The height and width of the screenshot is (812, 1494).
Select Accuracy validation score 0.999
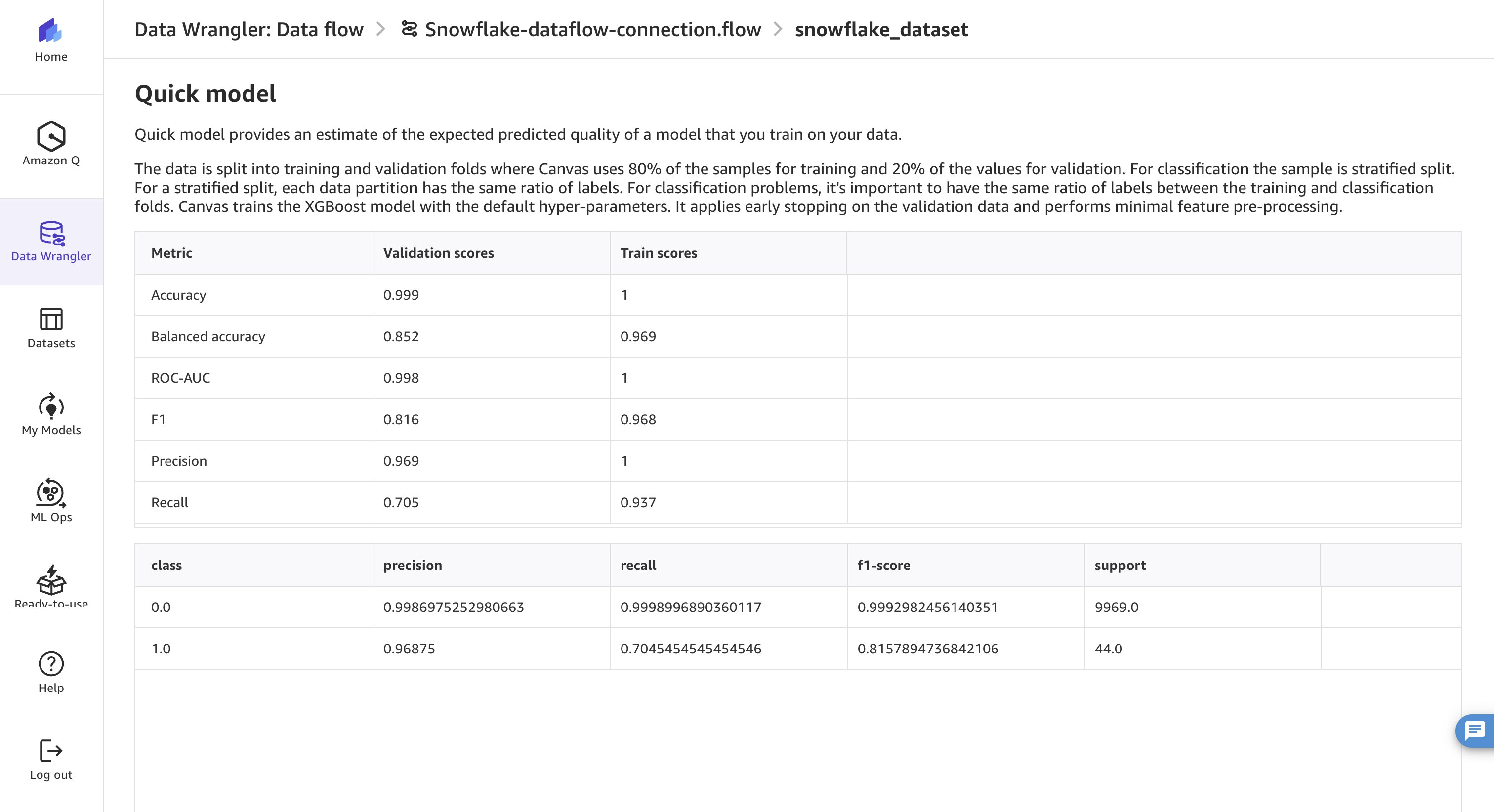[x=401, y=295]
